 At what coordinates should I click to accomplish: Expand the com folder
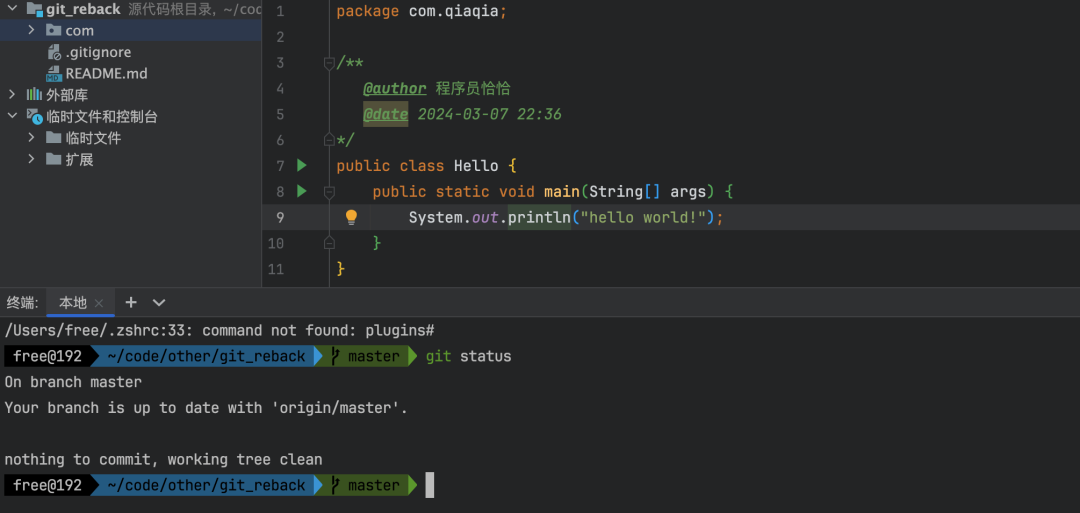coord(32,31)
